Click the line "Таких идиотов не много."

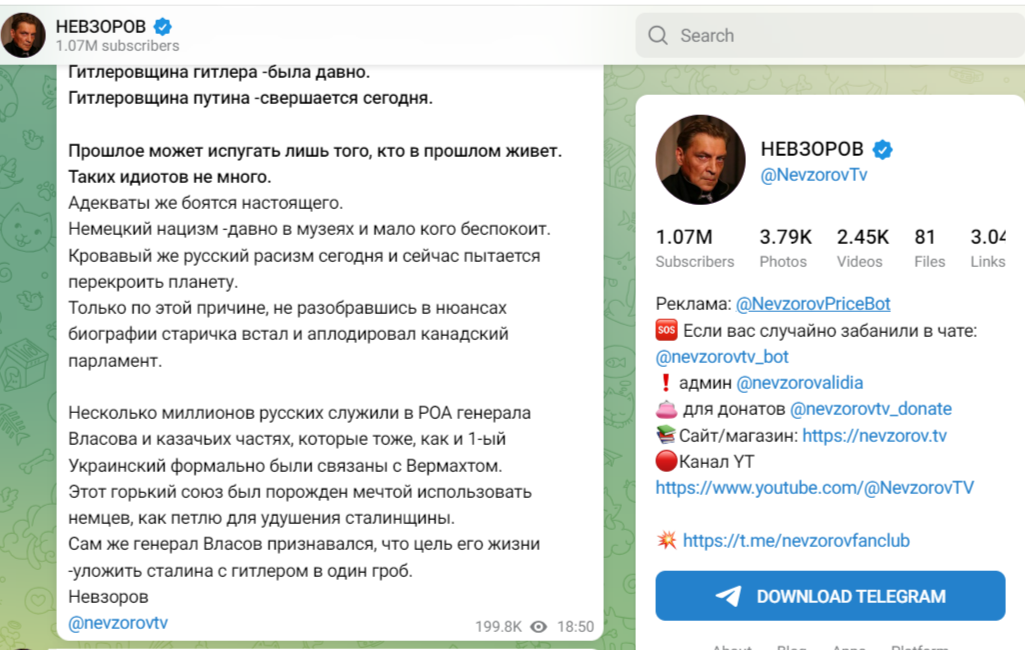(170, 177)
